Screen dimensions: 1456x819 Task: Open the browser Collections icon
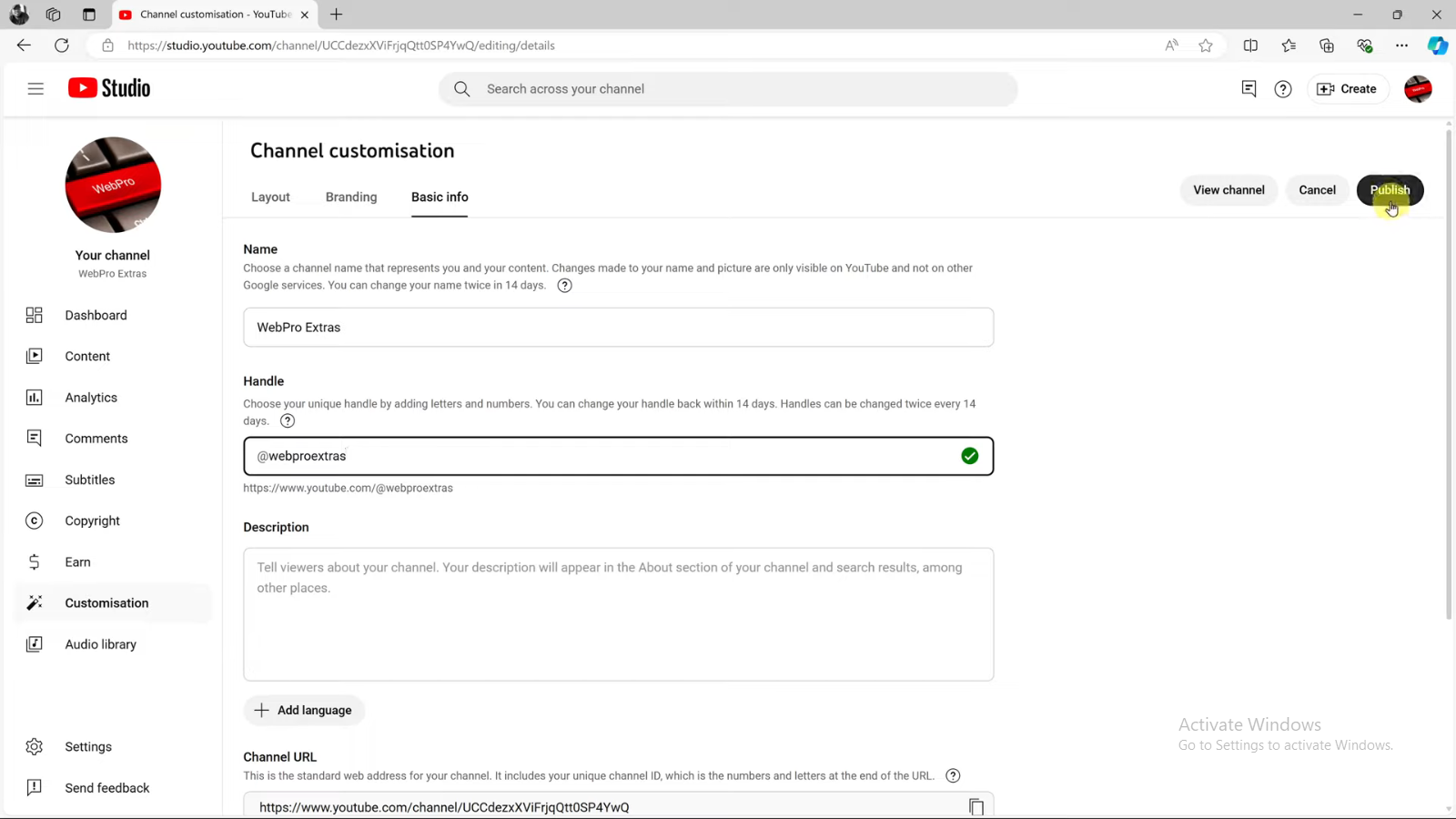click(x=1327, y=45)
